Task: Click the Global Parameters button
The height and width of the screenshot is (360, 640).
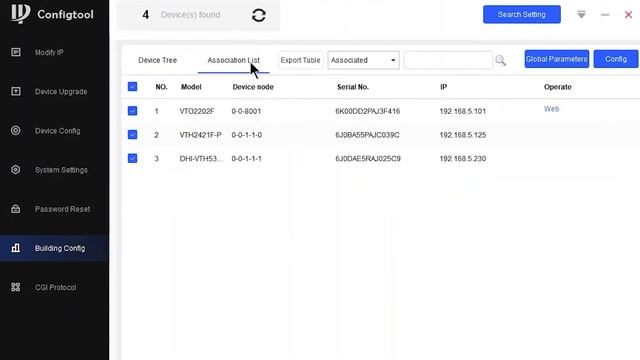Action: (x=557, y=59)
